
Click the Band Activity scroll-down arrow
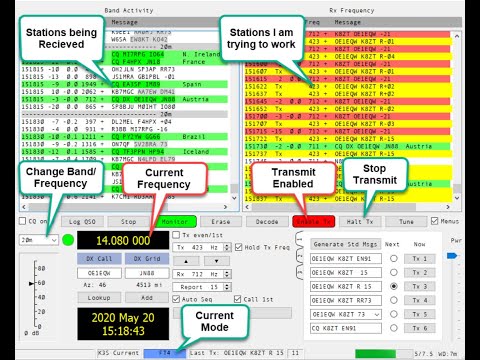tap(234, 198)
